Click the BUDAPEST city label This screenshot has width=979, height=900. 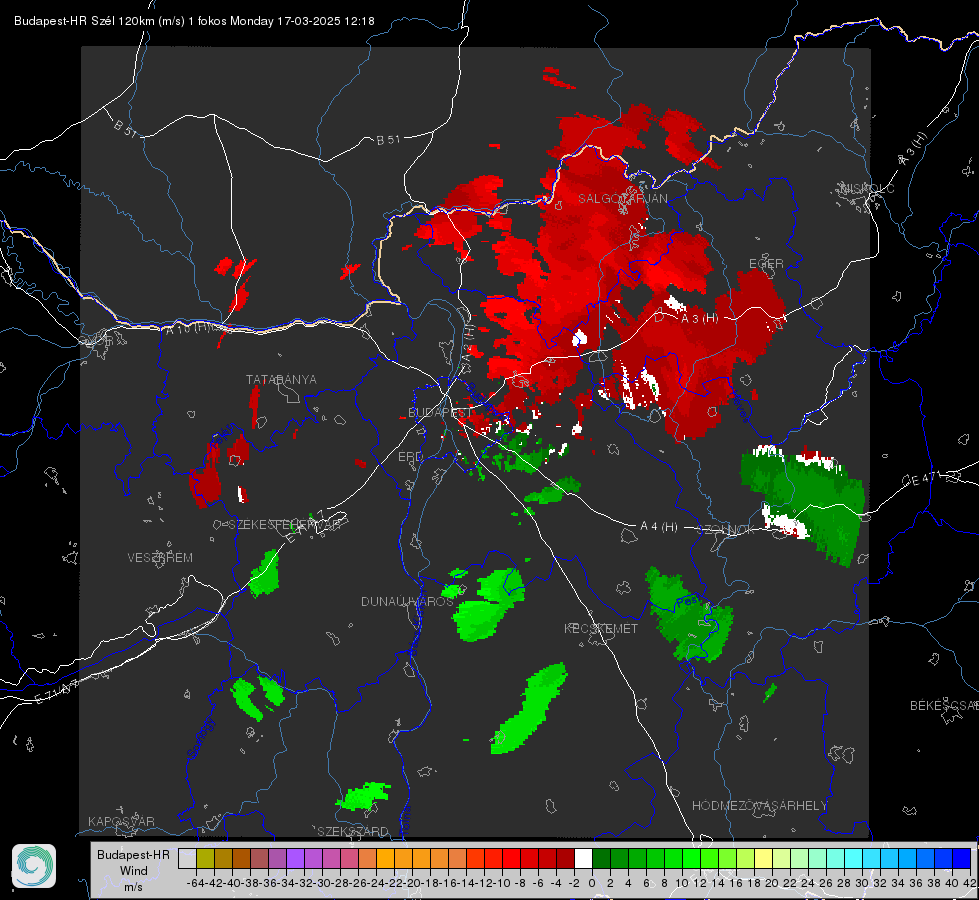440,412
